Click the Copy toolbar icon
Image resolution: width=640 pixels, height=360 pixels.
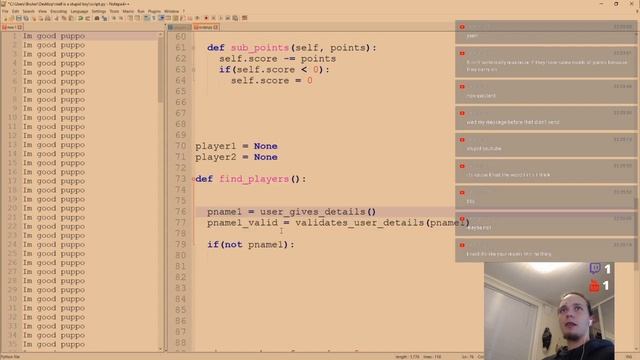pyautogui.click(x=64, y=18)
